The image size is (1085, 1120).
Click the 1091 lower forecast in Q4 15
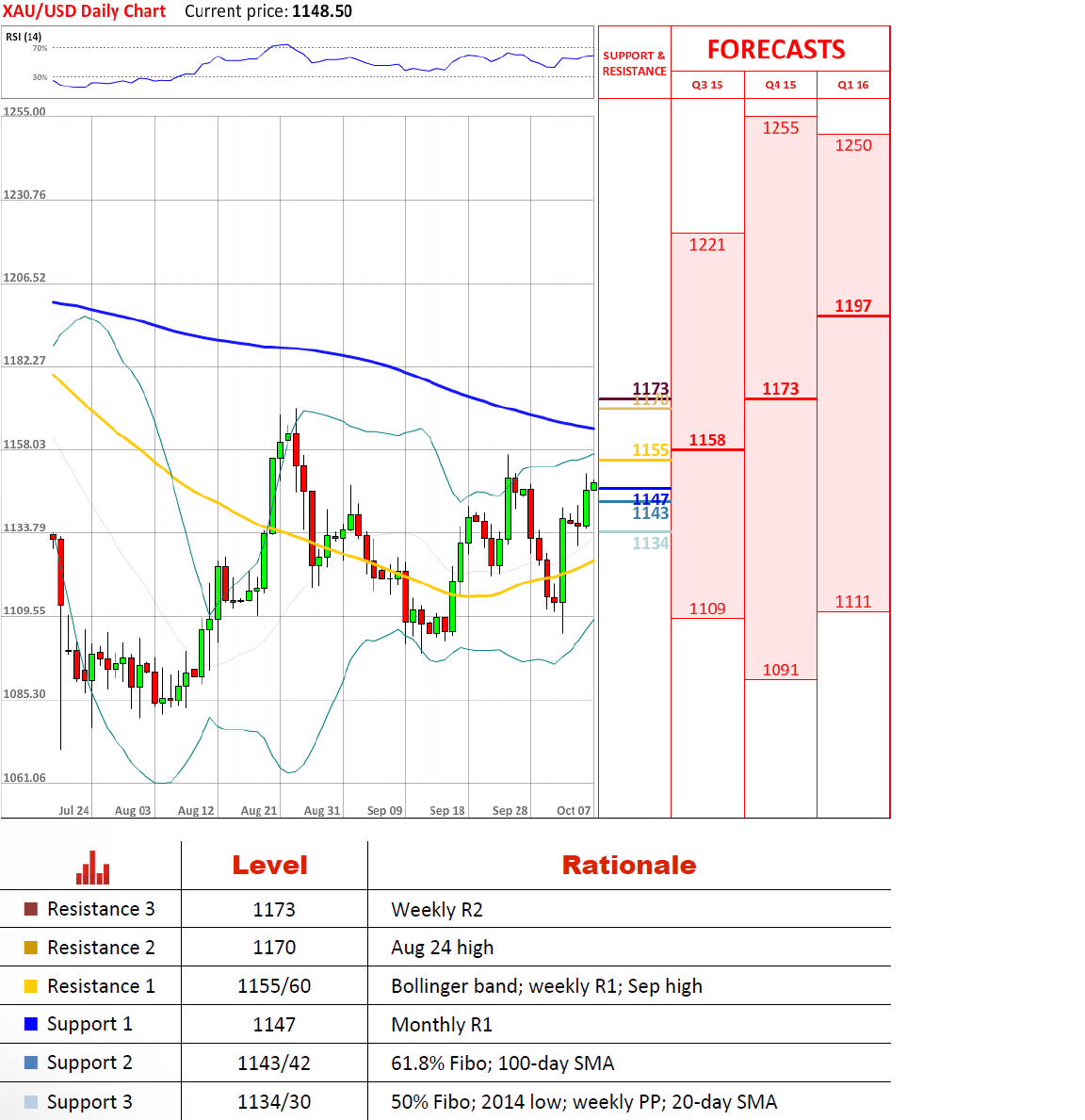(x=781, y=670)
